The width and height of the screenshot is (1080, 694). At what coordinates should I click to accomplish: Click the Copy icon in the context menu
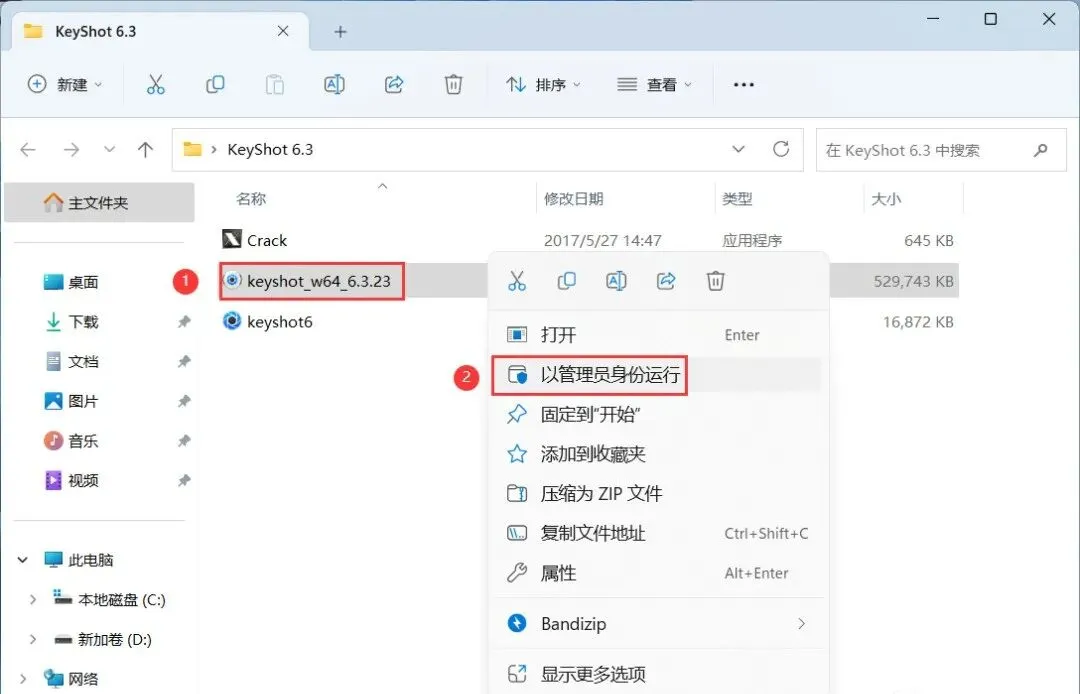click(x=566, y=281)
